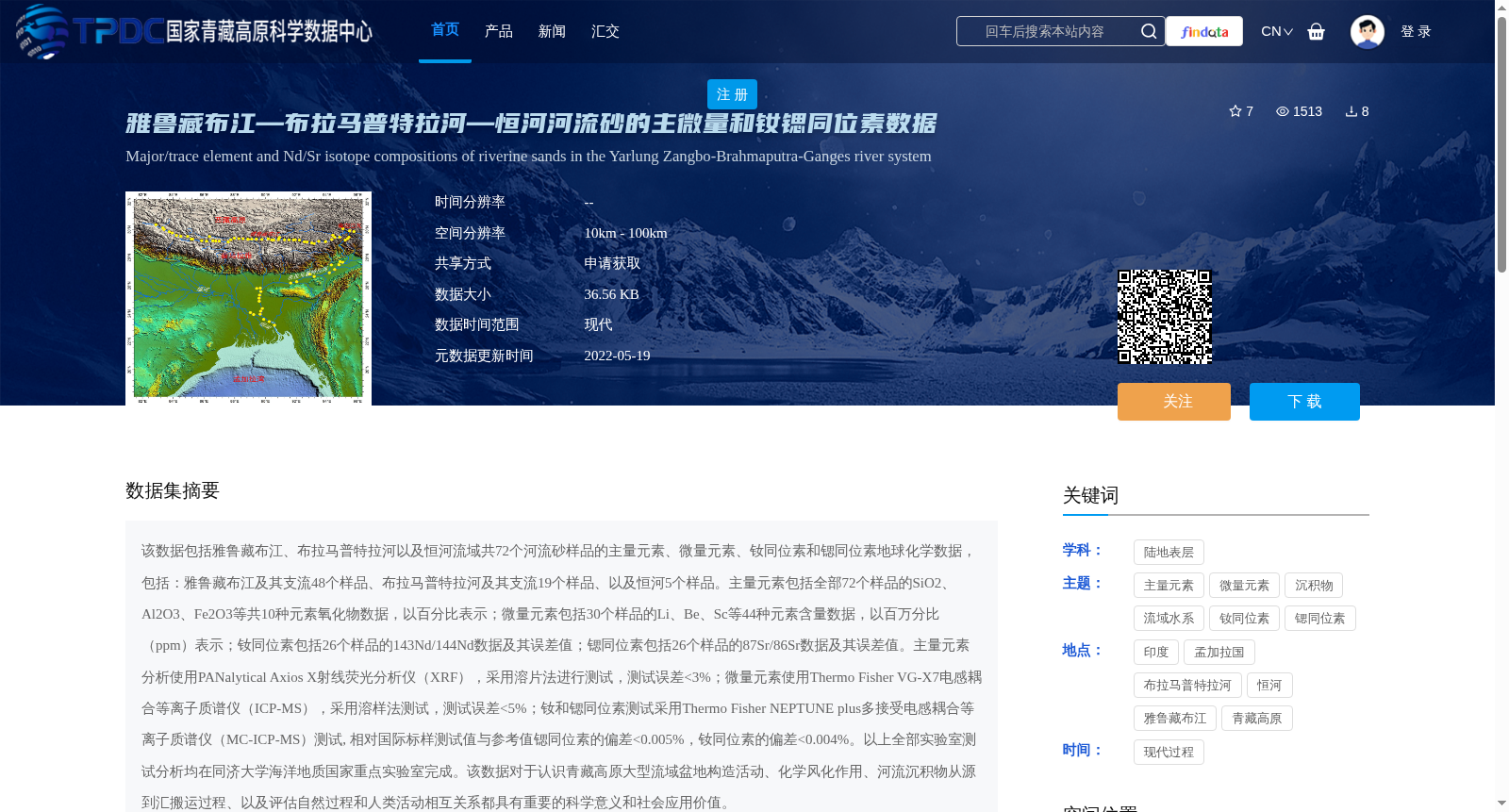Select the 流域水系 keyword tag

tap(1169, 619)
